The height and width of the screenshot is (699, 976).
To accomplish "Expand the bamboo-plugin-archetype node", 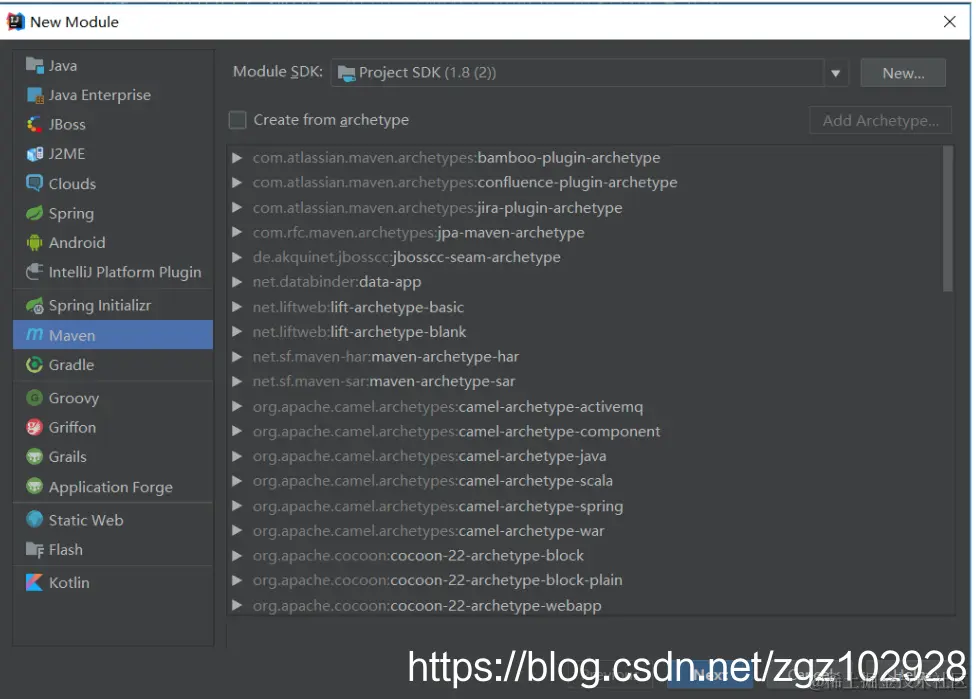I will point(237,157).
